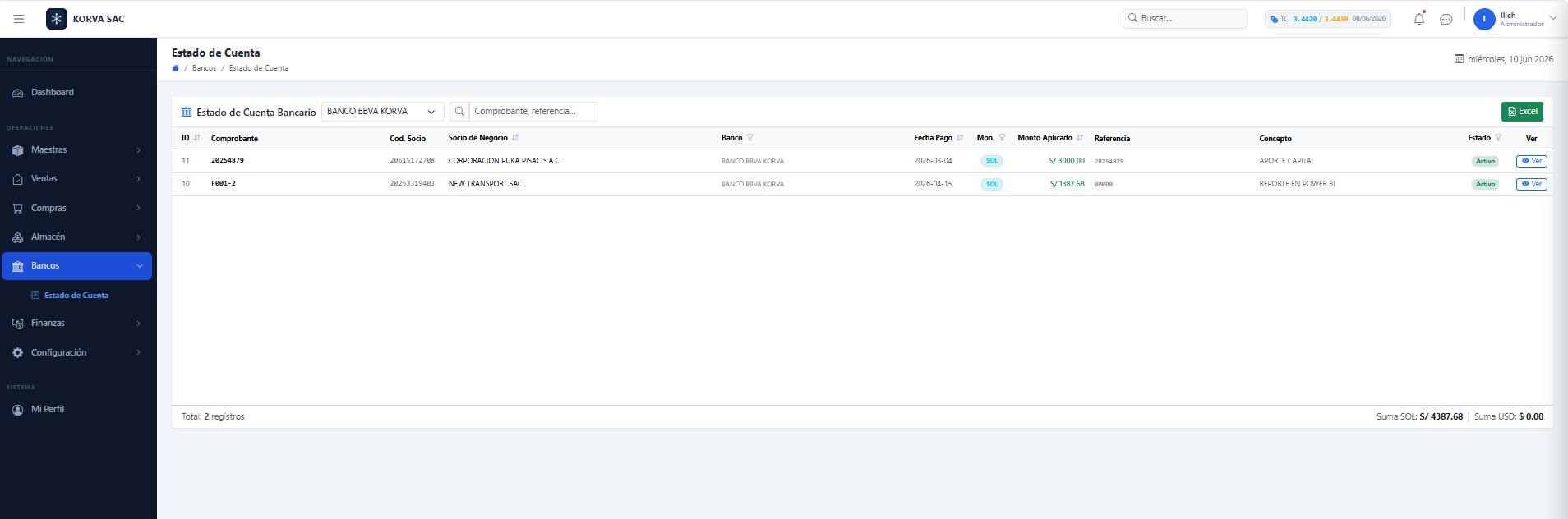The width and height of the screenshot is (1568, 519).
Task: Click REPORTE EN POWER BI concept cell
Action: coord(1297,184)
